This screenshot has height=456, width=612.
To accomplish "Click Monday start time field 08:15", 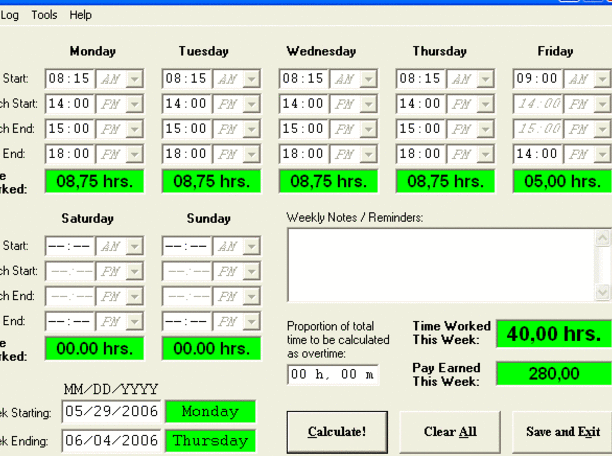I will (69, 78).
